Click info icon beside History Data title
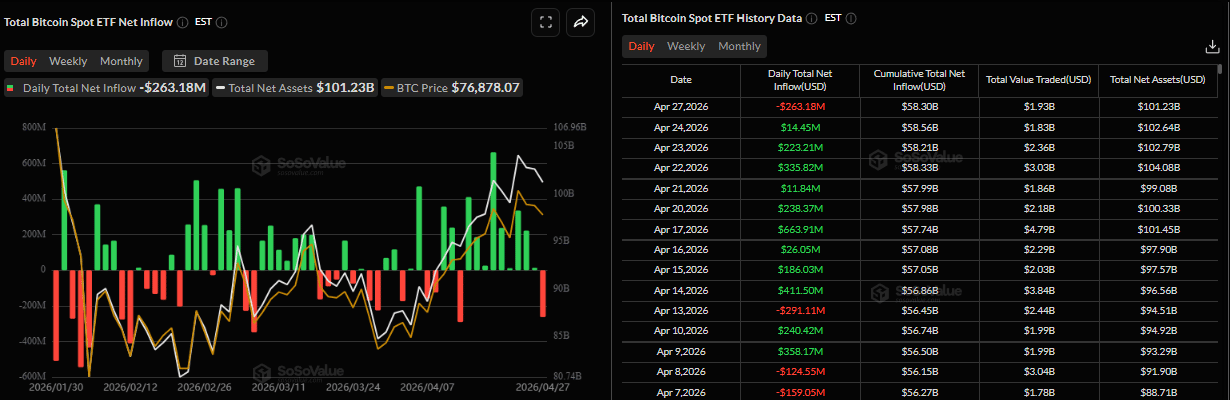The image size is (1230, 400). [x=812, y=18]
